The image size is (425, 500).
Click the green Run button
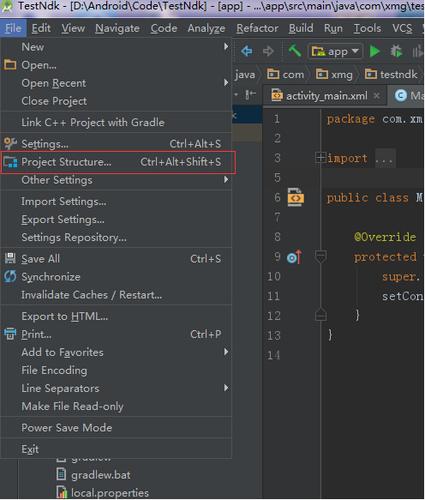(x=375, y=51)
